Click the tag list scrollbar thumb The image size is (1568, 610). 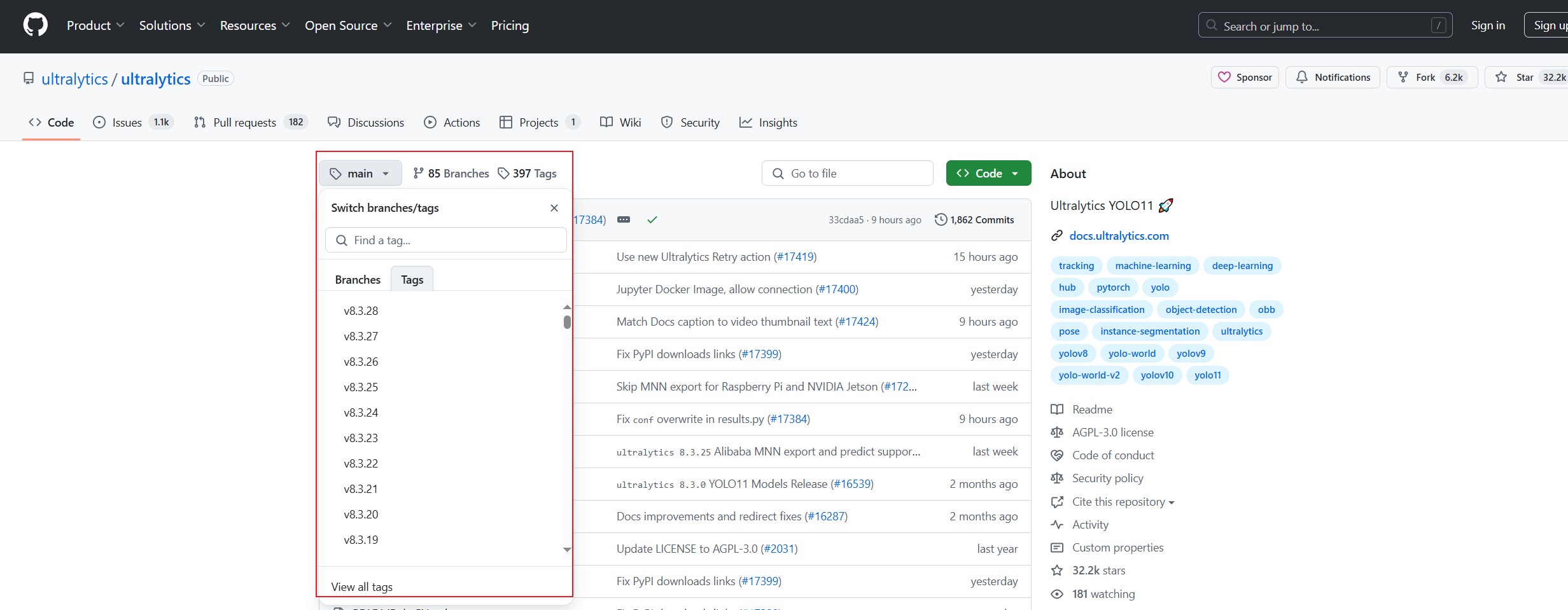point(567,322)
